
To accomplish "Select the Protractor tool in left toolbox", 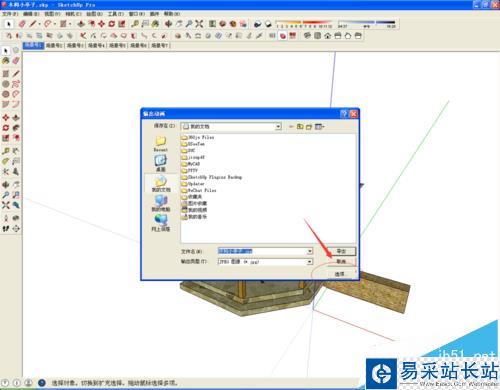I will pos(6,161).
